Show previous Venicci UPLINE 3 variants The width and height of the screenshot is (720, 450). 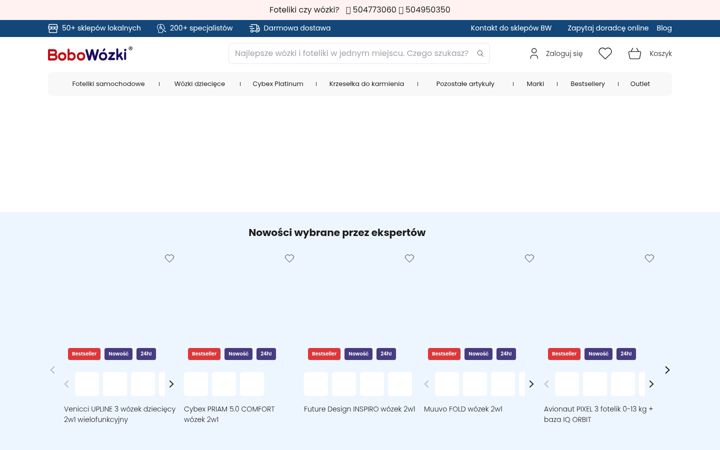pyautogui.click(x=67, y=384)
